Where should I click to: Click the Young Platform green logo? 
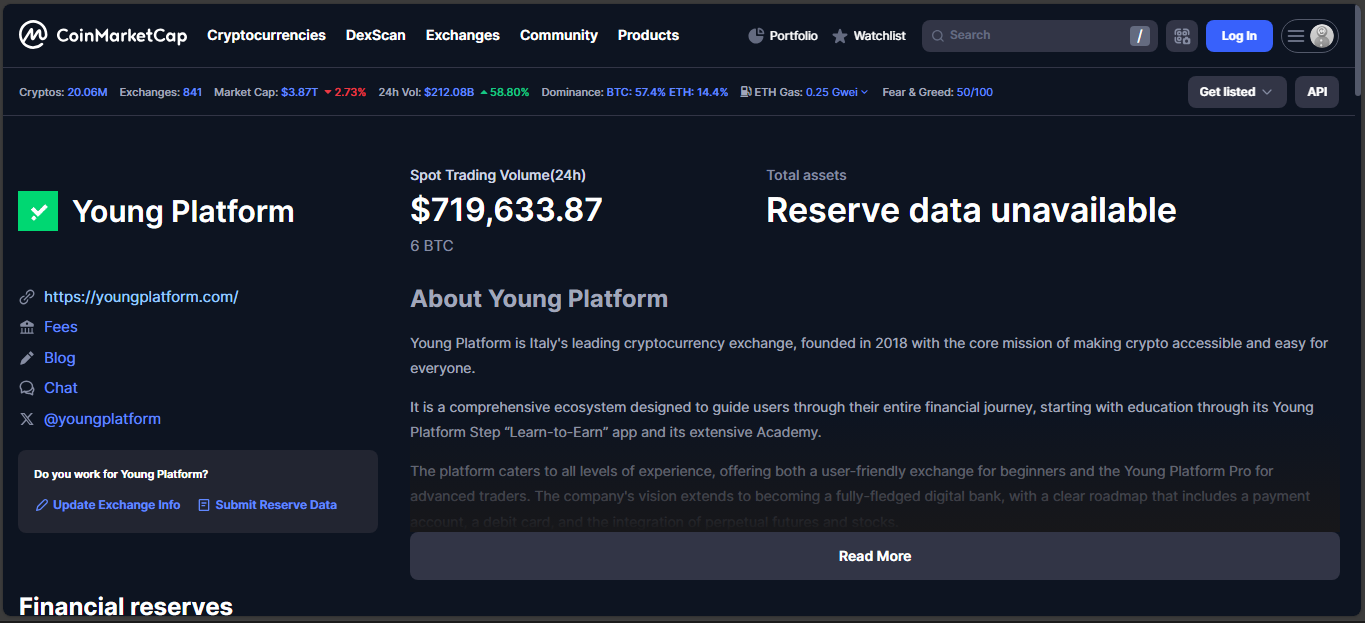(x=38, y=211)
